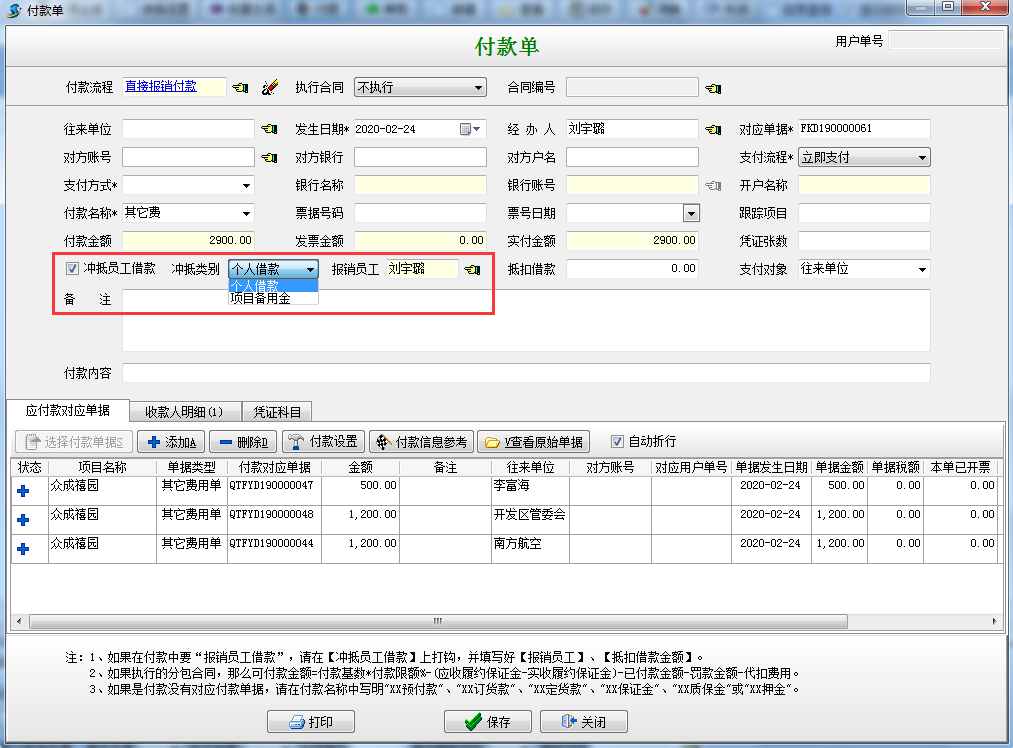Open the calendar picker for 发生日期

pos(466,129)
